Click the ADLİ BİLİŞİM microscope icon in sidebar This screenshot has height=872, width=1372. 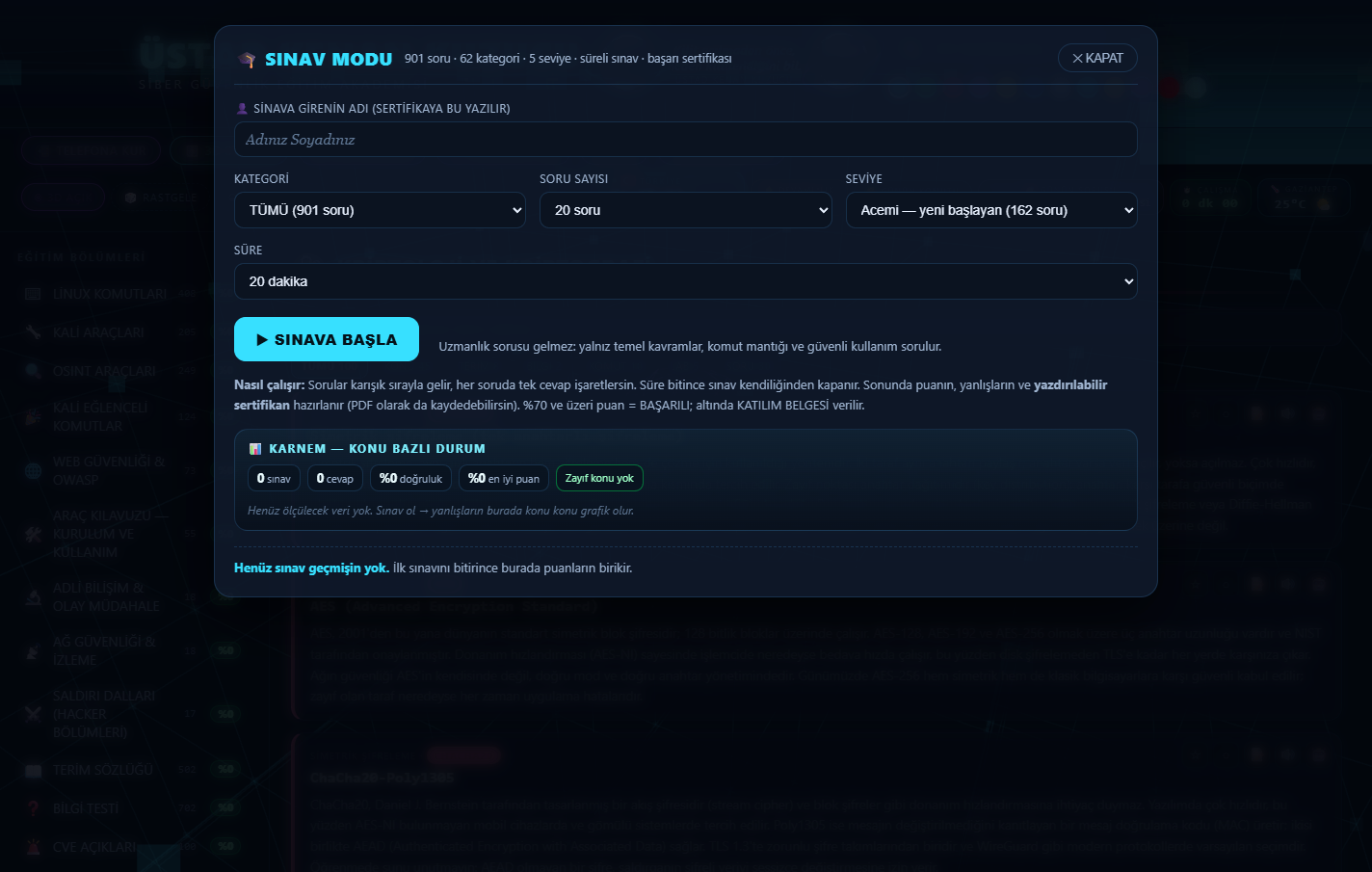34,596
